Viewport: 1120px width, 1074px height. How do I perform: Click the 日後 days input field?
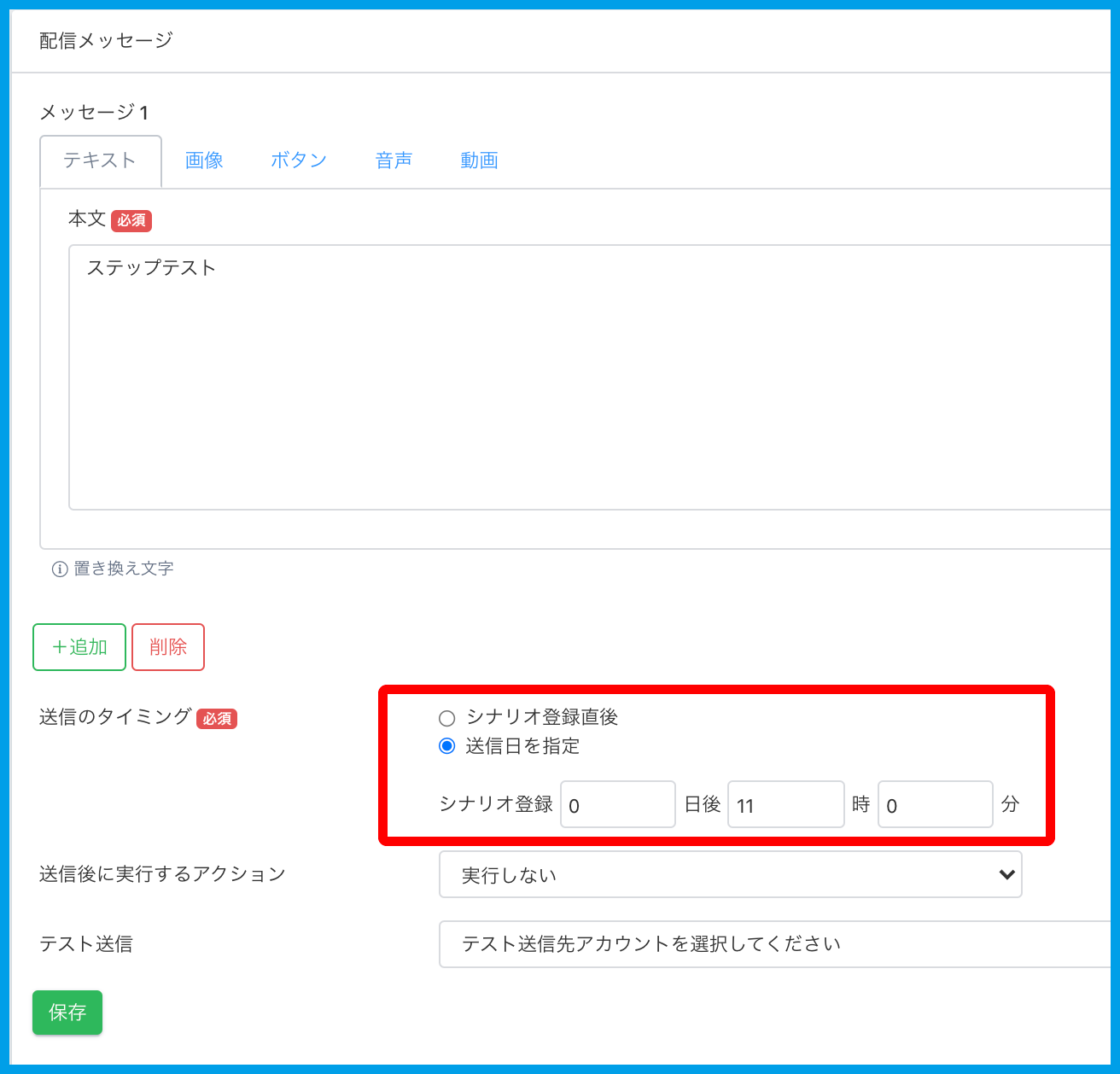click(x=617, y=804)
